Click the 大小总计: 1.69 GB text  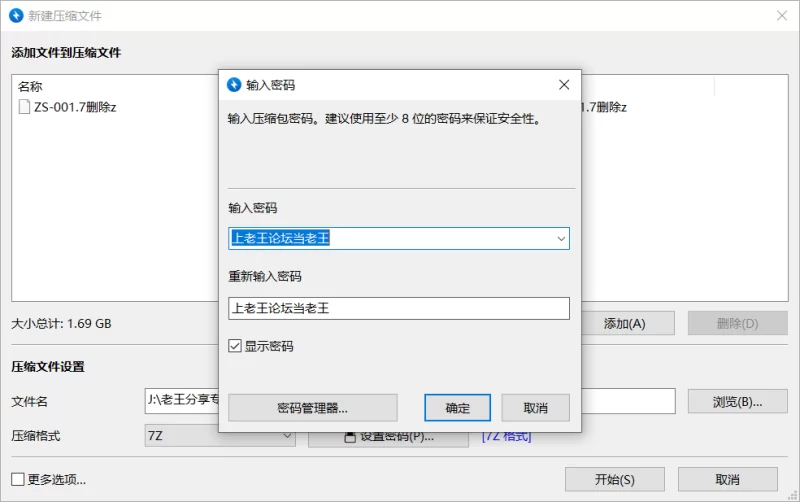click(61, 323)
